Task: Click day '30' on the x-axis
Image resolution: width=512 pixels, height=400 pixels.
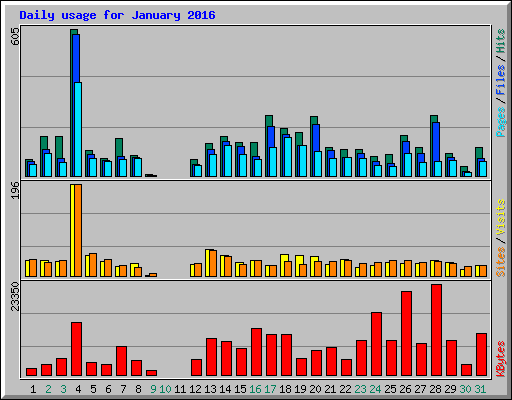Action: tap(465, 389)
